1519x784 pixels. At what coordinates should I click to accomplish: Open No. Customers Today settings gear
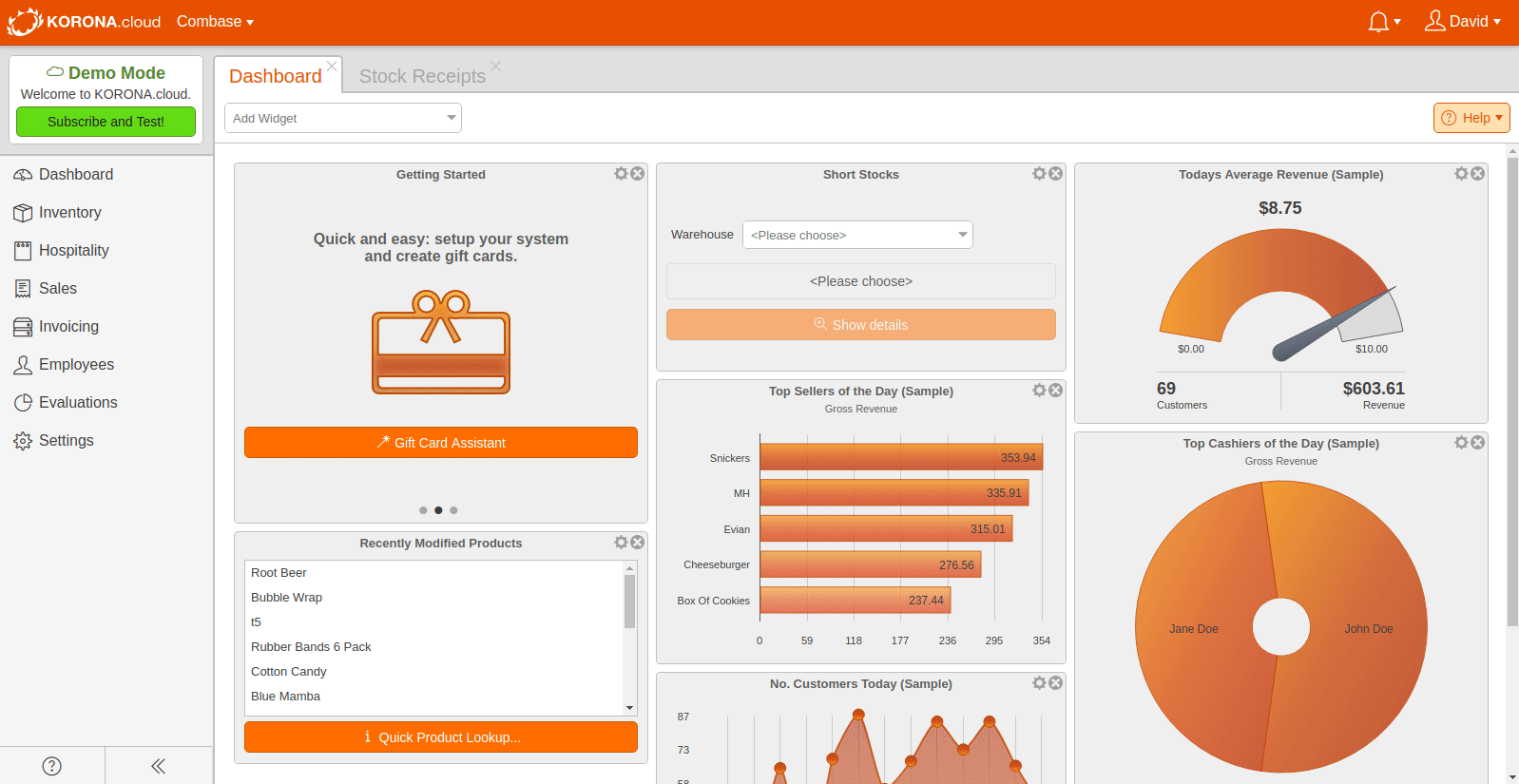click(x=1039, y=683)
